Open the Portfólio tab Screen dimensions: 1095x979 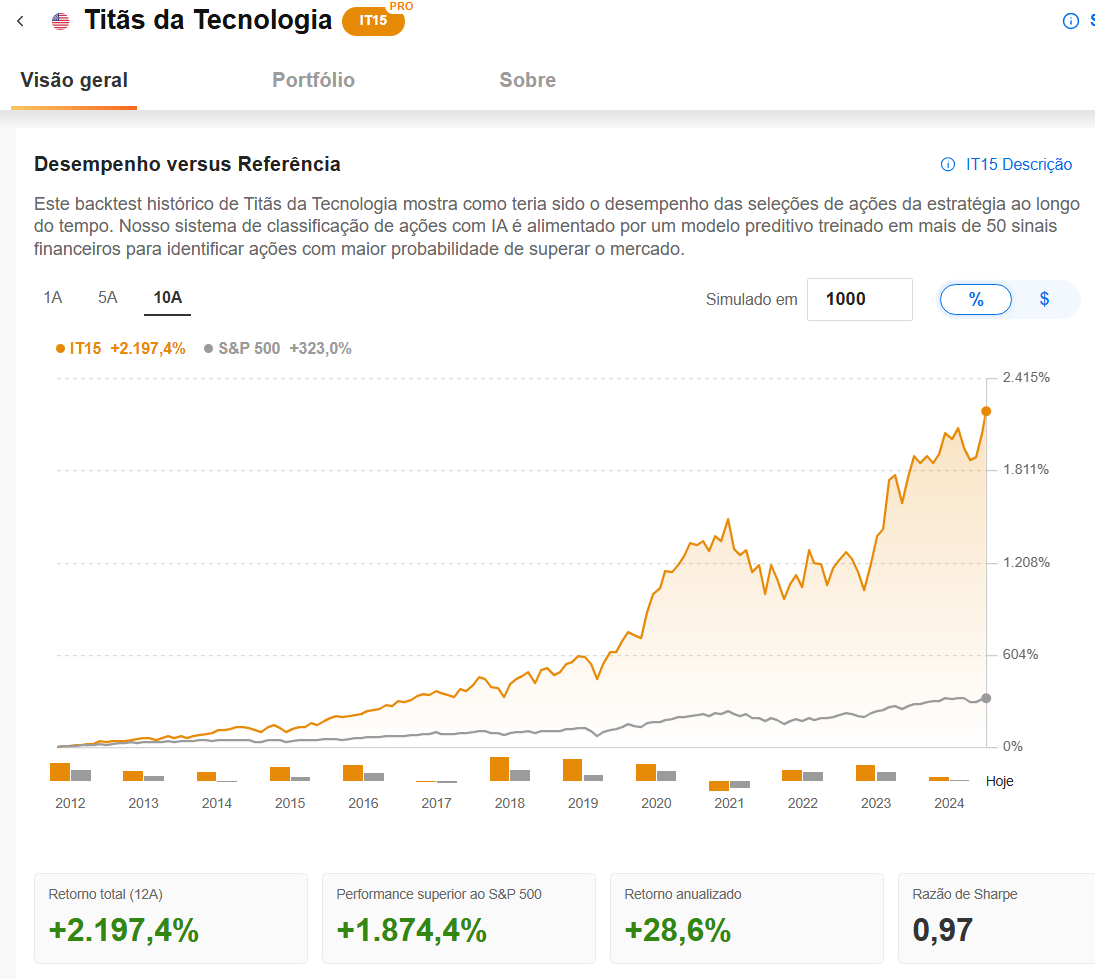[313, 81]
